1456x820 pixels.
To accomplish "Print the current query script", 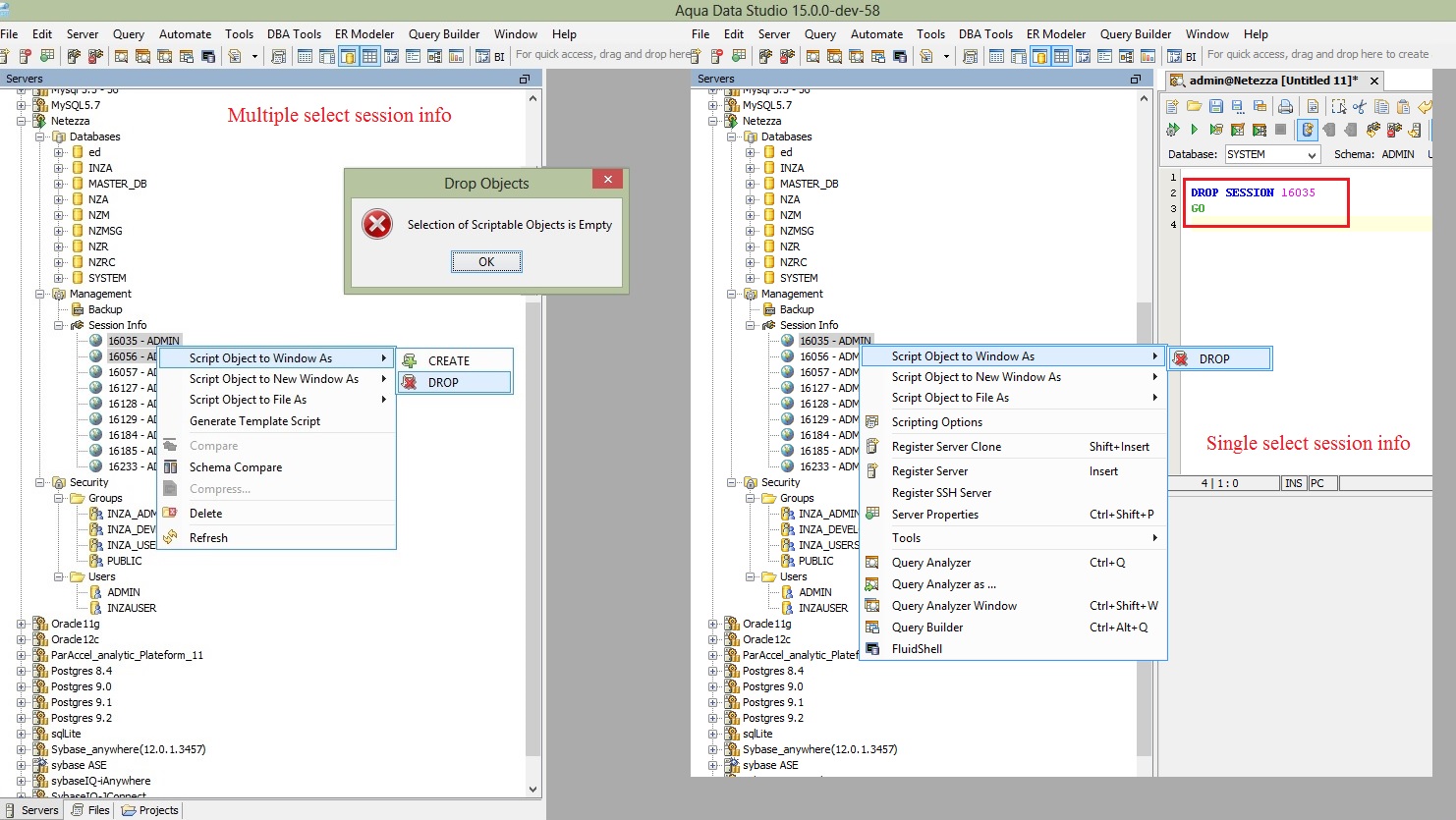I will pos(1285,106).
